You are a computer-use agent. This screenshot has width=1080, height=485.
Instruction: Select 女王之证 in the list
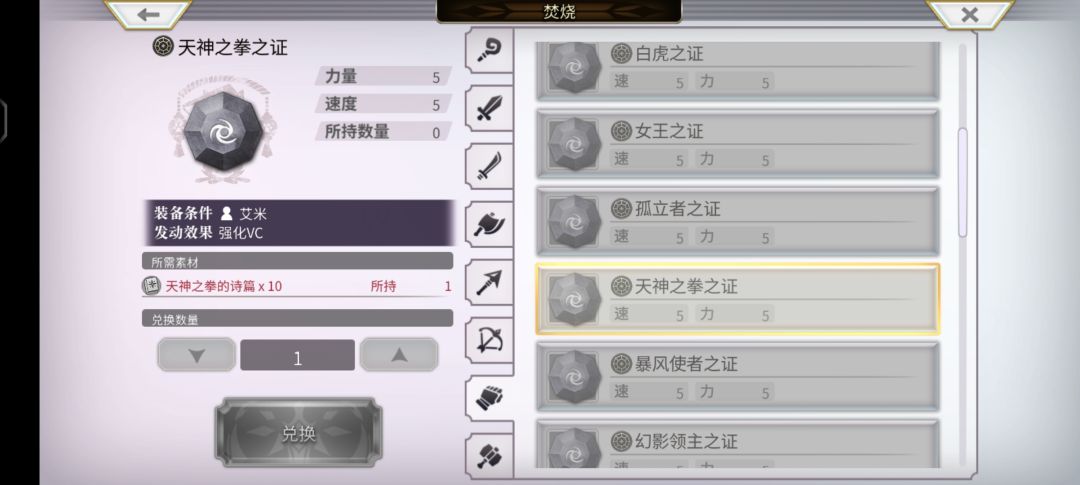[x=738, y=143]
